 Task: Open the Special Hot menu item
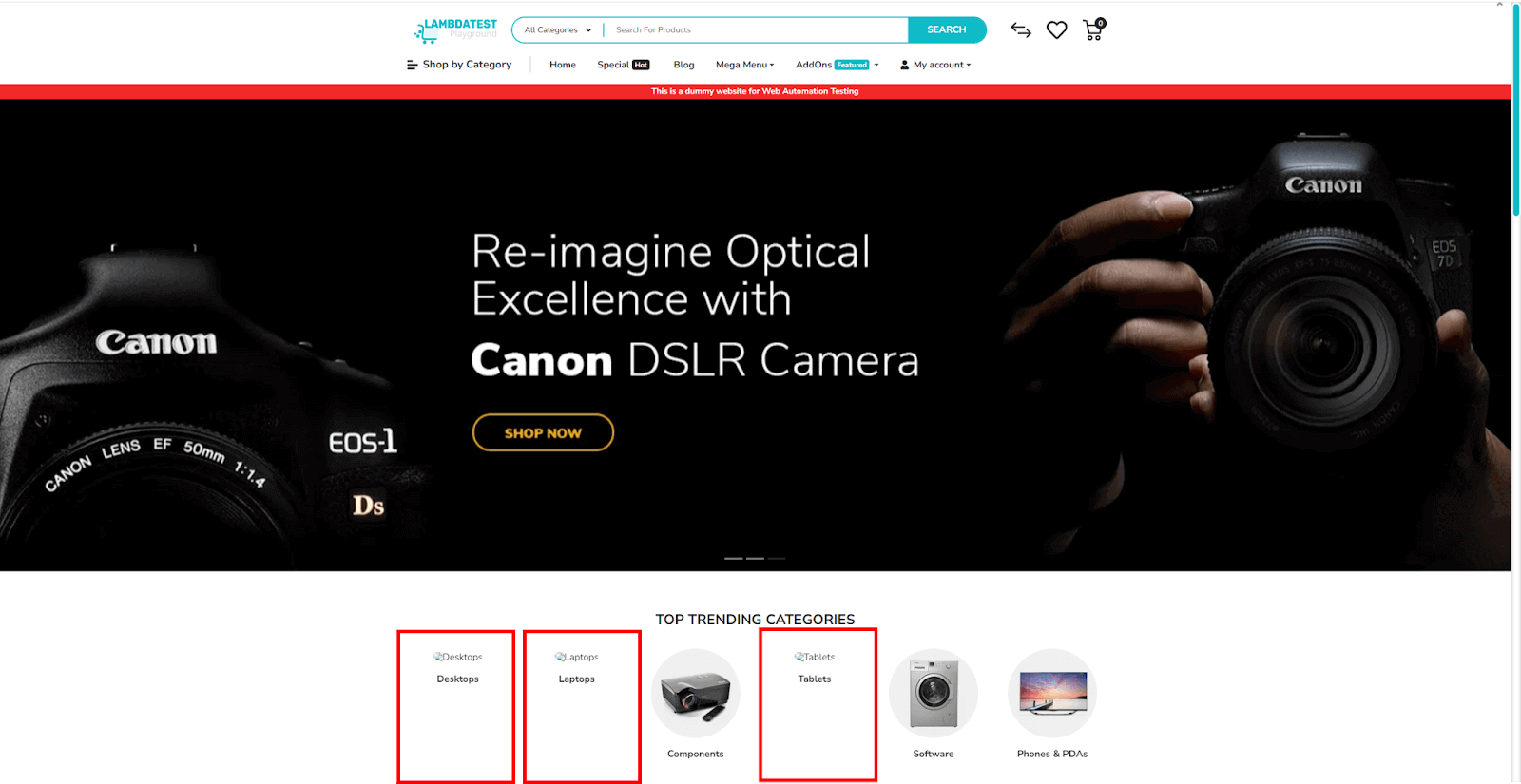click(624, 65)
